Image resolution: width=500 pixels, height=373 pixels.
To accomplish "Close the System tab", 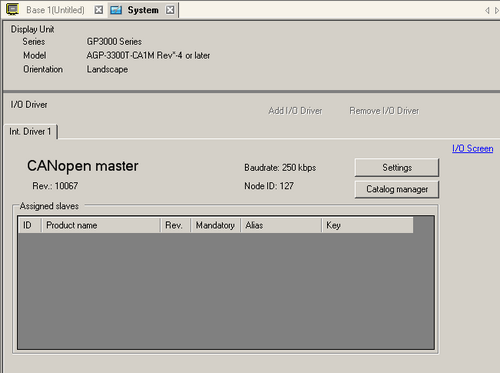I will pos(170,10).
